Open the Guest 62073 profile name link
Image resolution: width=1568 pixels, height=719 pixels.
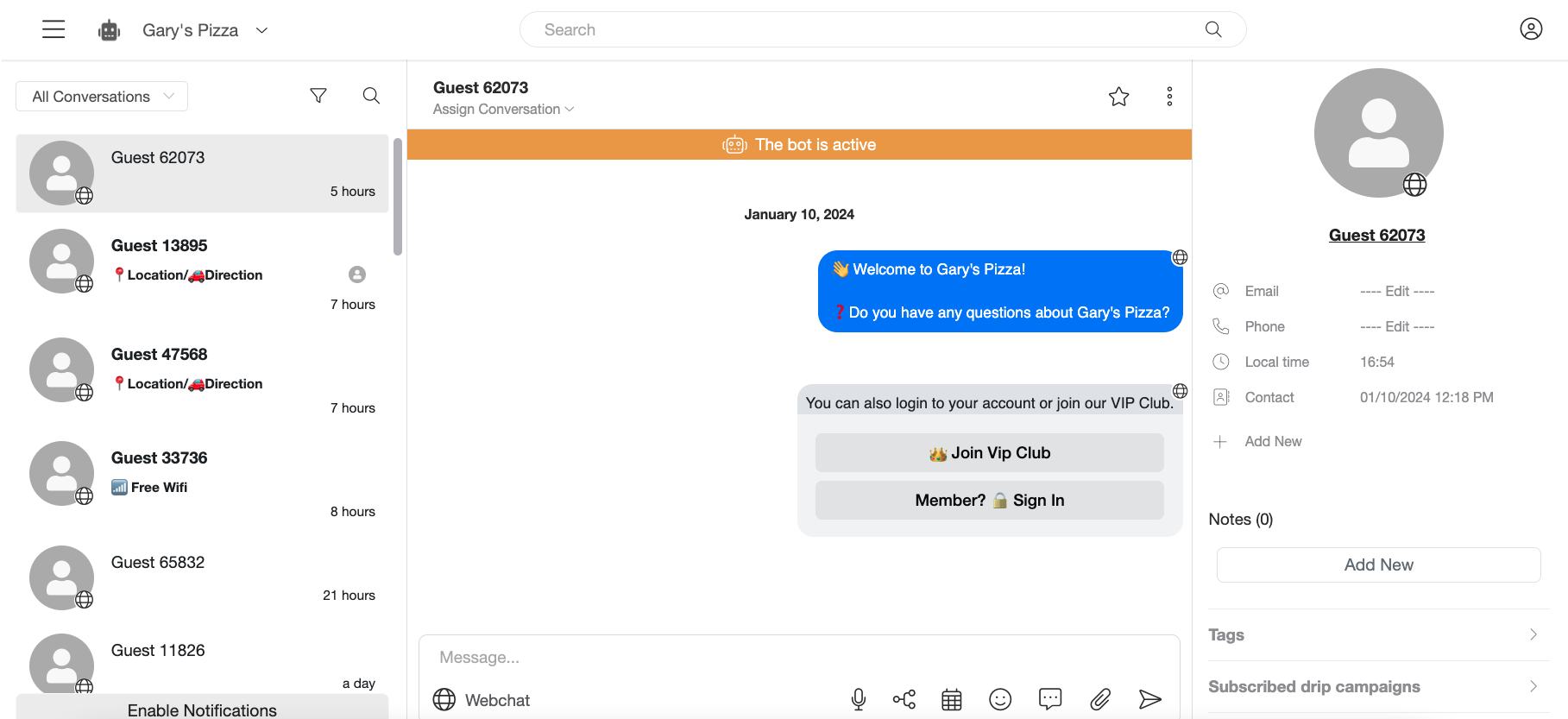click(x=1376, y=235)
